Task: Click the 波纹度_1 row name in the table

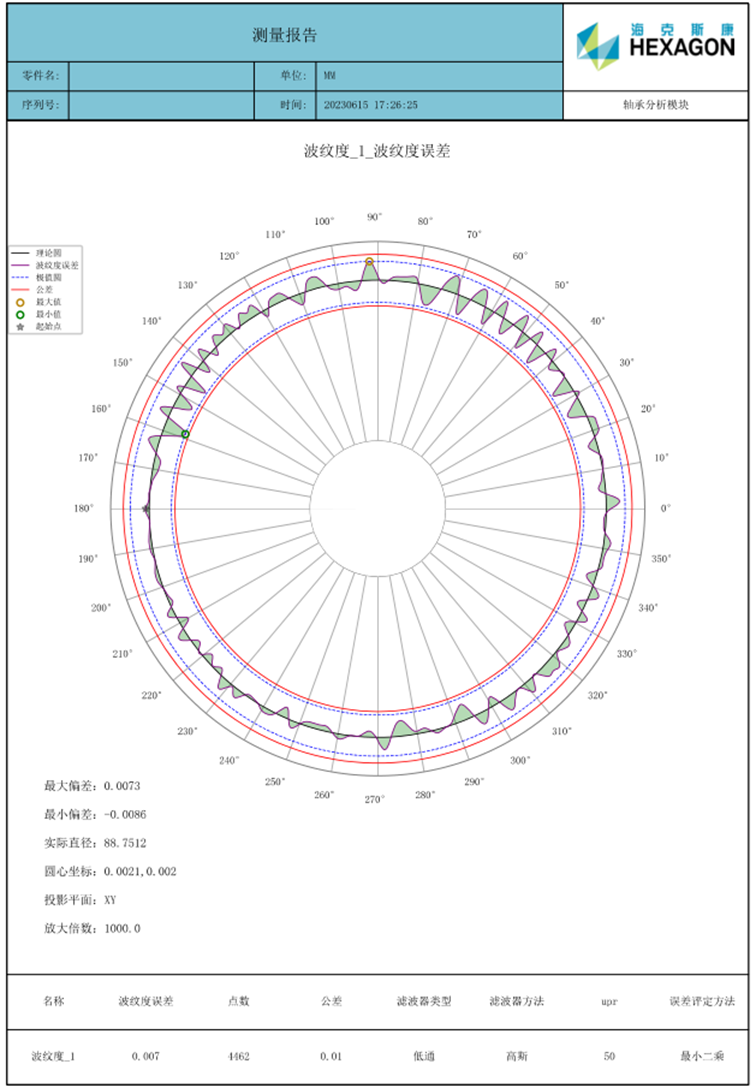Action: coord(53,1056)
